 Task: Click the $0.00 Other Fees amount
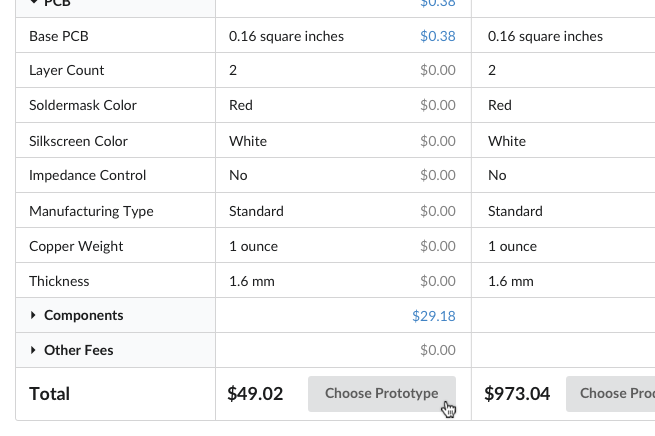pyautogui.click(x=438, y=350)
